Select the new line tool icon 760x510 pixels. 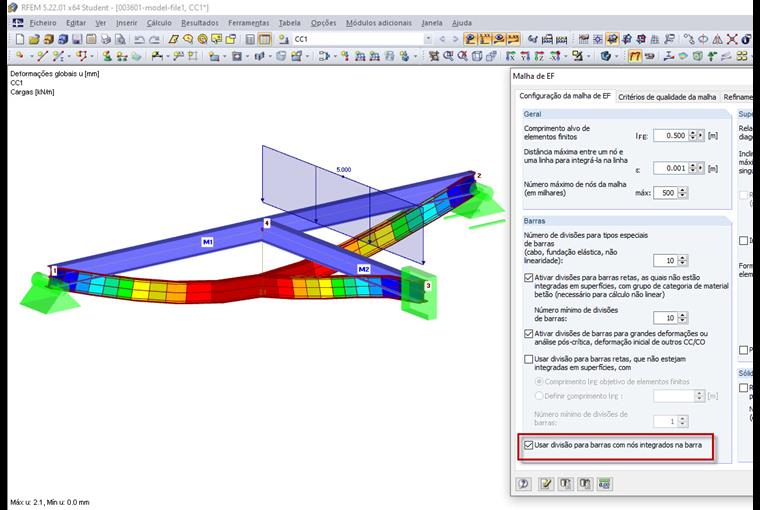click(x=42, y=56)
